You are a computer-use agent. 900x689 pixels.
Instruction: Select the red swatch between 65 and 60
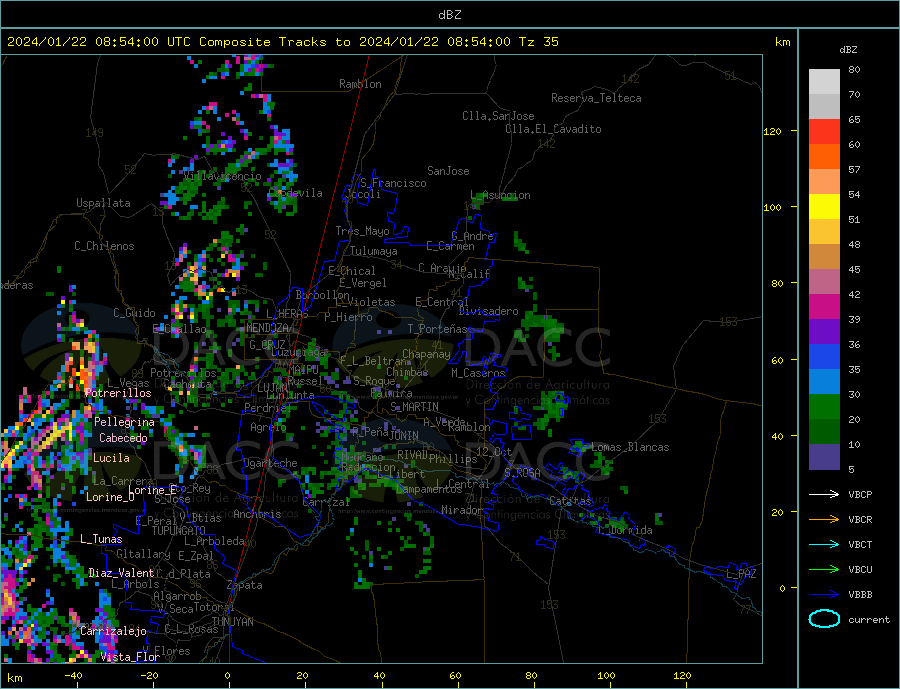pyautogui.click(x=824, y=131)
